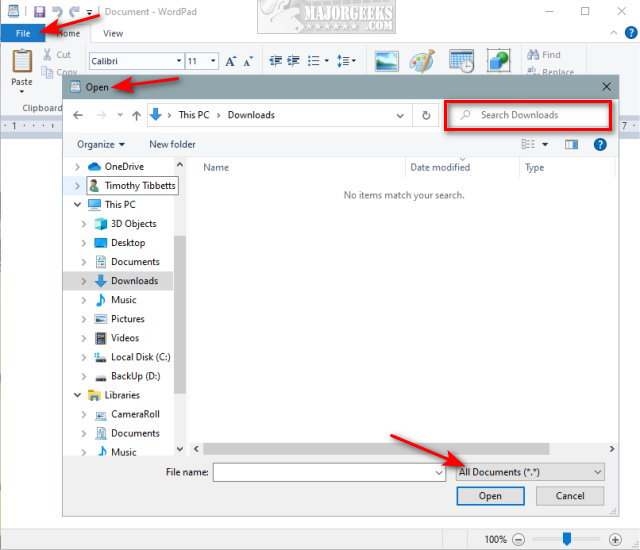This screenshot has height=550, width=640.
Task: Click the Cut scissors icon
Action: pos(47,55)
